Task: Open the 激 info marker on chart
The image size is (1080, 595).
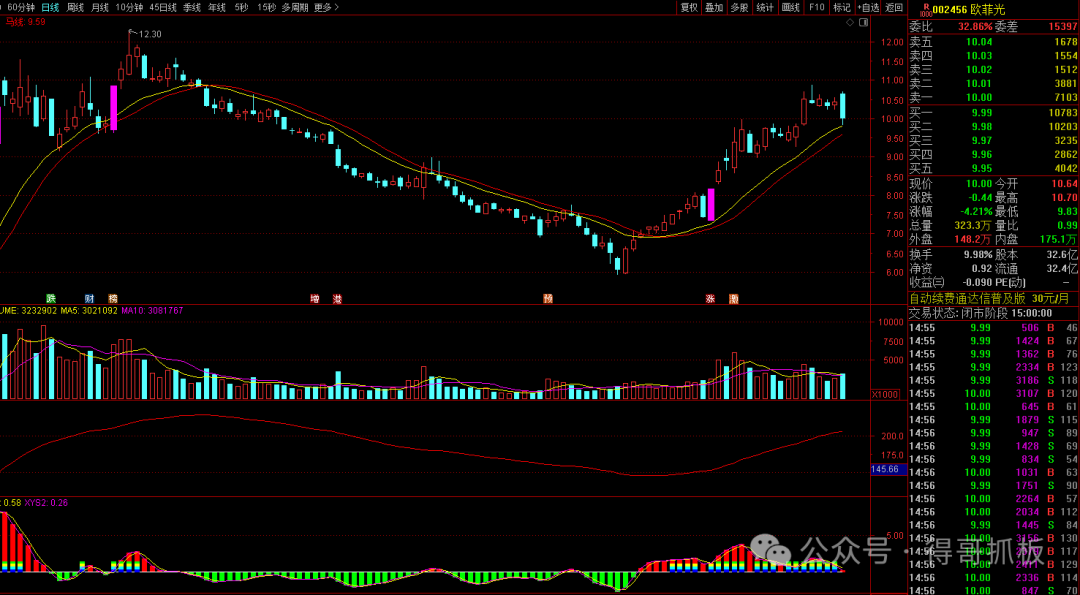Action: [x=734, y=299]
